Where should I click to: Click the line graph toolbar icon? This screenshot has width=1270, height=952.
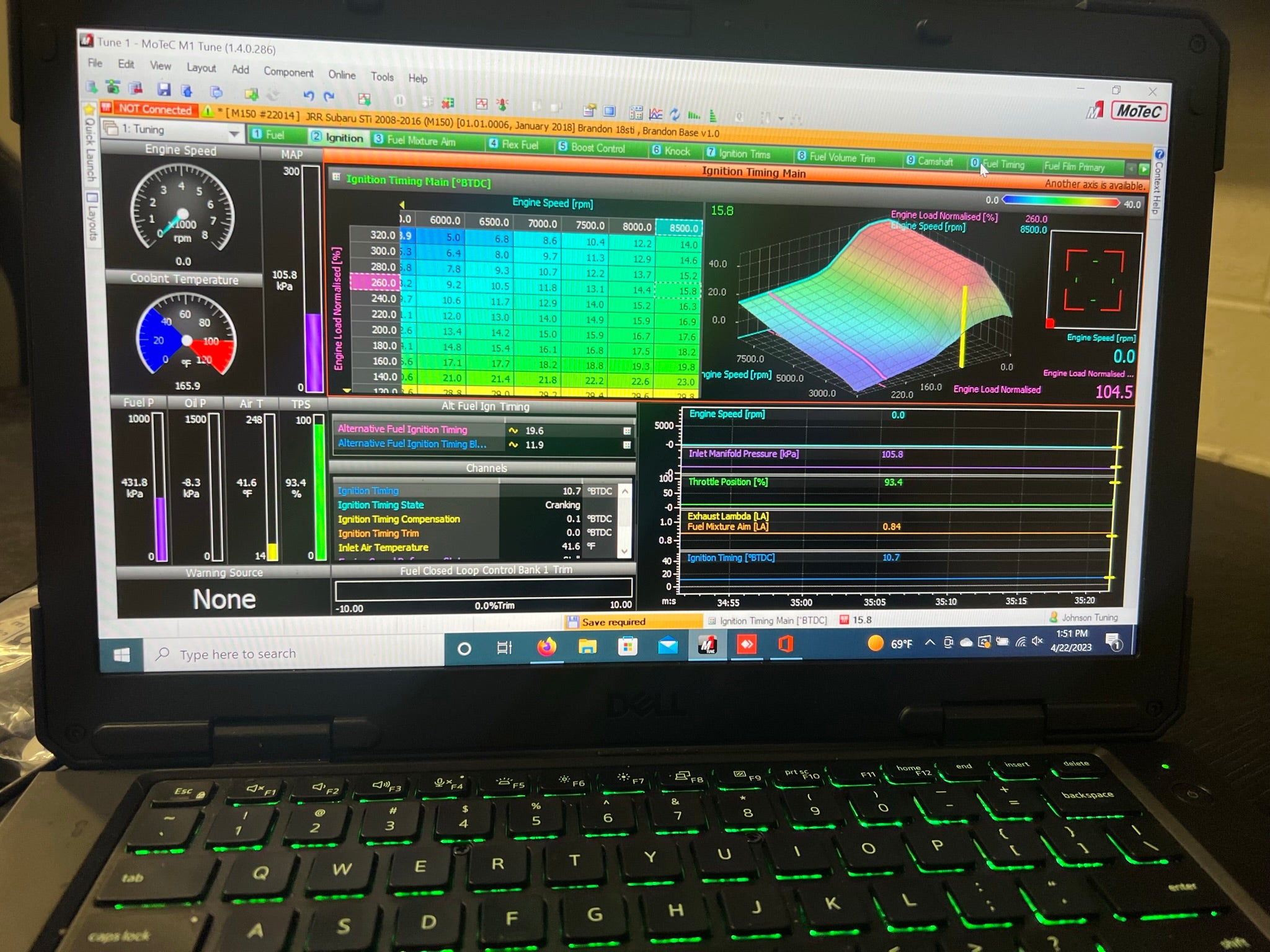point(655,113)
